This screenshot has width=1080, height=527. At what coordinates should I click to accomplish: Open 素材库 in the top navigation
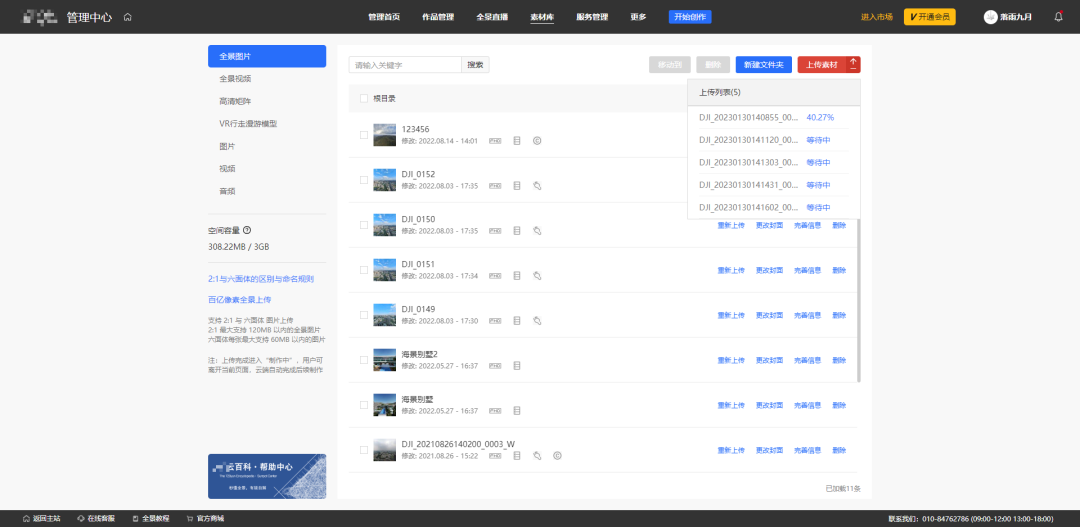coord(542,17)
